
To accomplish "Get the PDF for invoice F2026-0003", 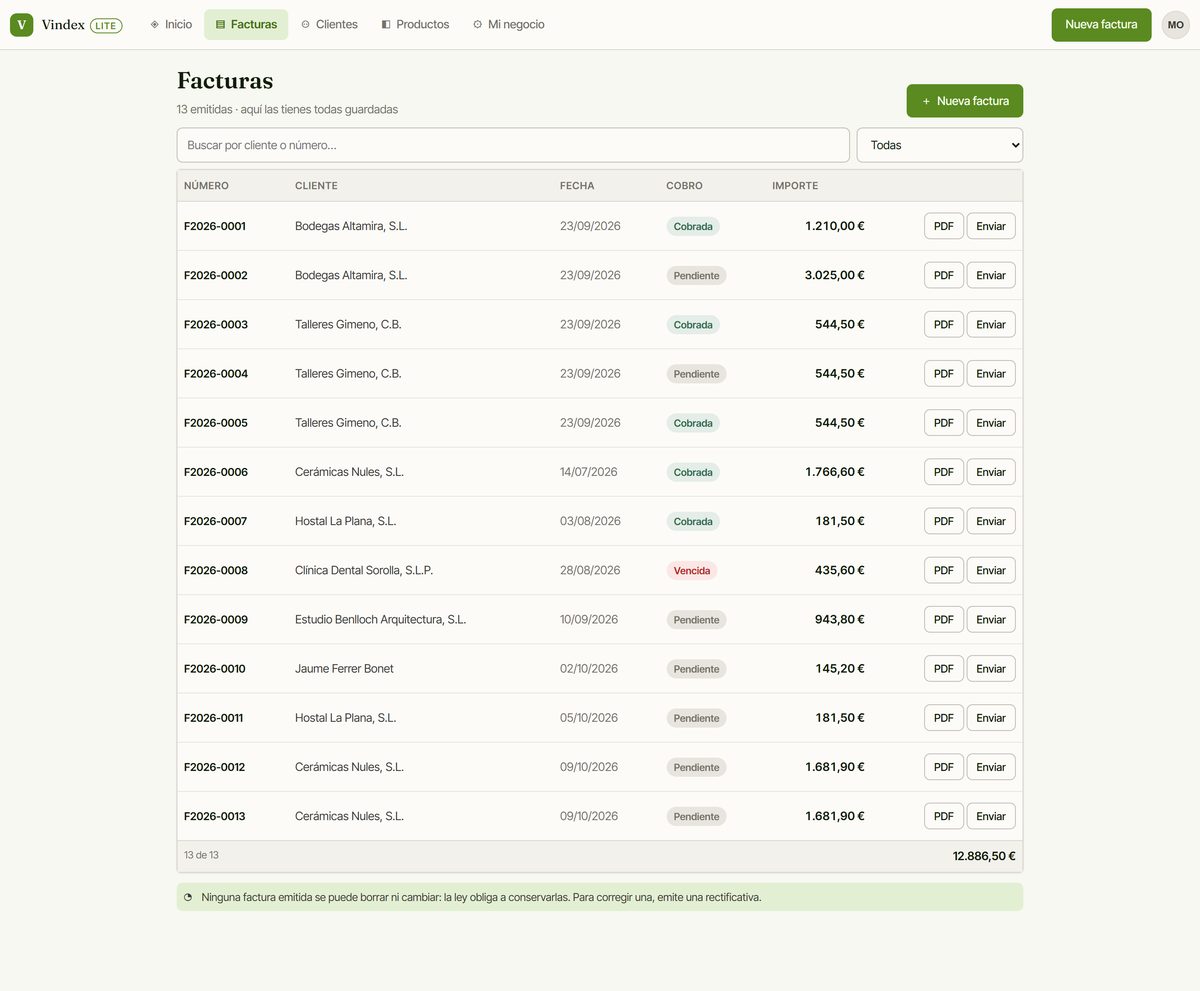I will coord(944,324).
